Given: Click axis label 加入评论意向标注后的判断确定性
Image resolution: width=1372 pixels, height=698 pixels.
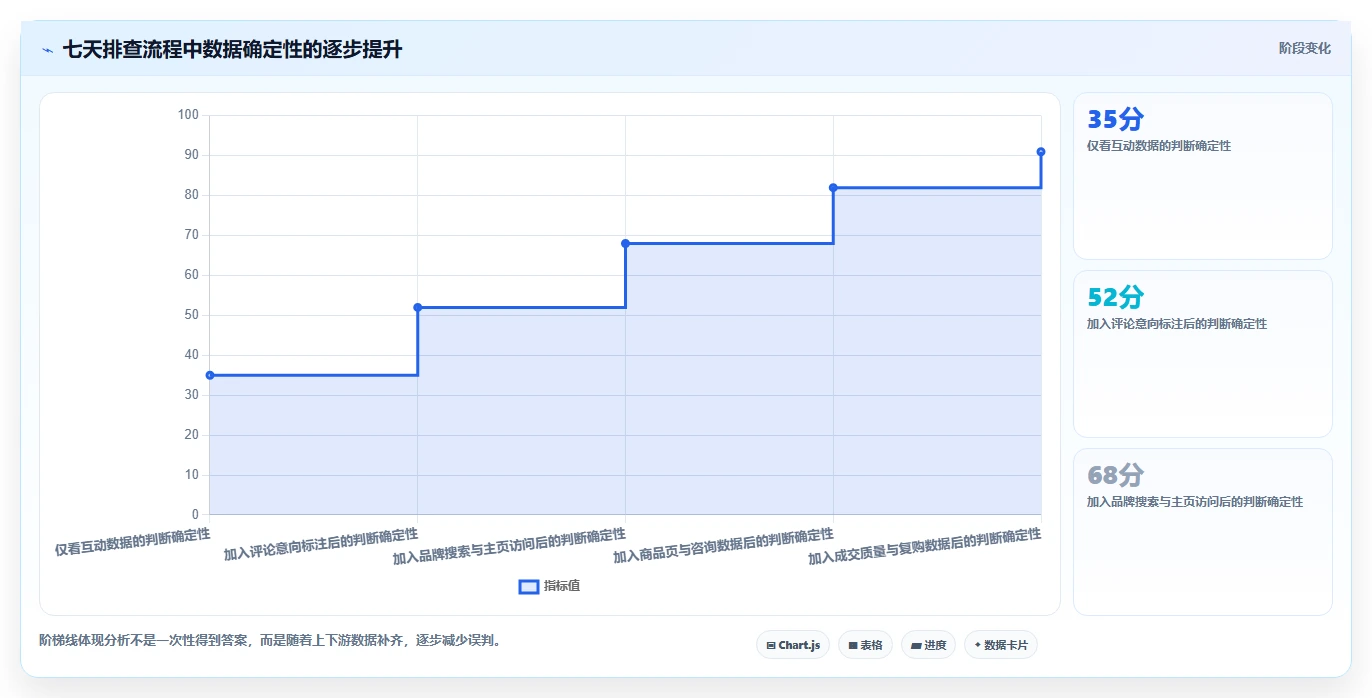Looking at the screenshot, I should (x=321, y=543).
